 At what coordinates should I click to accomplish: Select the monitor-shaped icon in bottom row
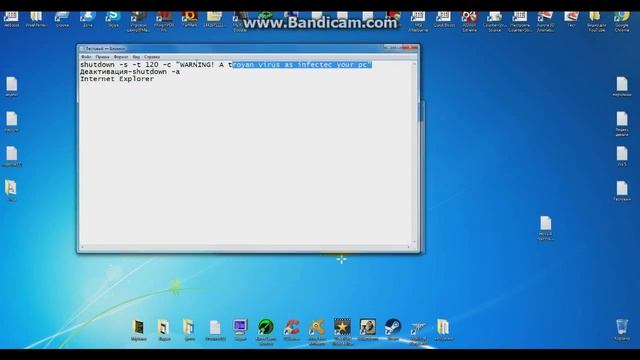(x=240, y=329)
